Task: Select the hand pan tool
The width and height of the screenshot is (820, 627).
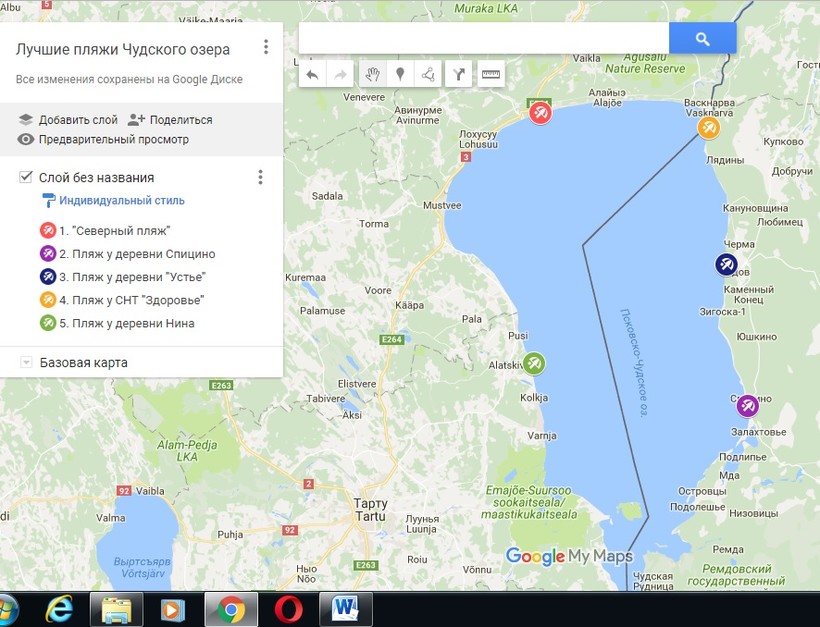Action: point(372,74)
